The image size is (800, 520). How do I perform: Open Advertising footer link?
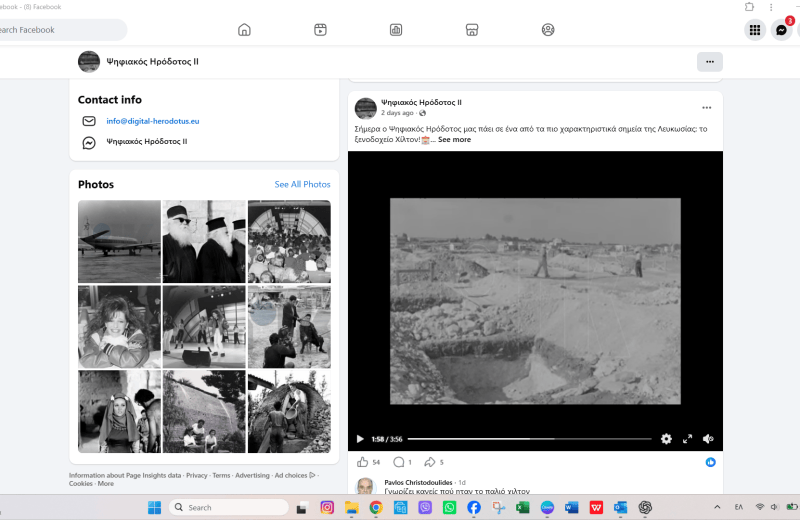click(252, 476)
